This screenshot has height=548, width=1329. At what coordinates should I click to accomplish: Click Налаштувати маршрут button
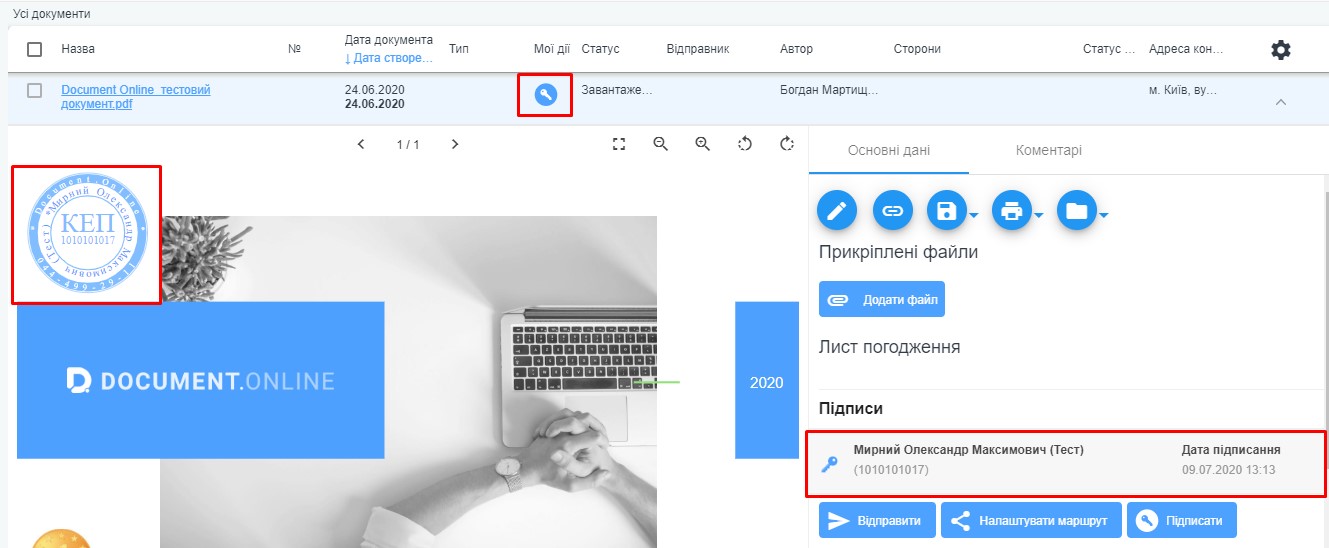(1031, 521)
